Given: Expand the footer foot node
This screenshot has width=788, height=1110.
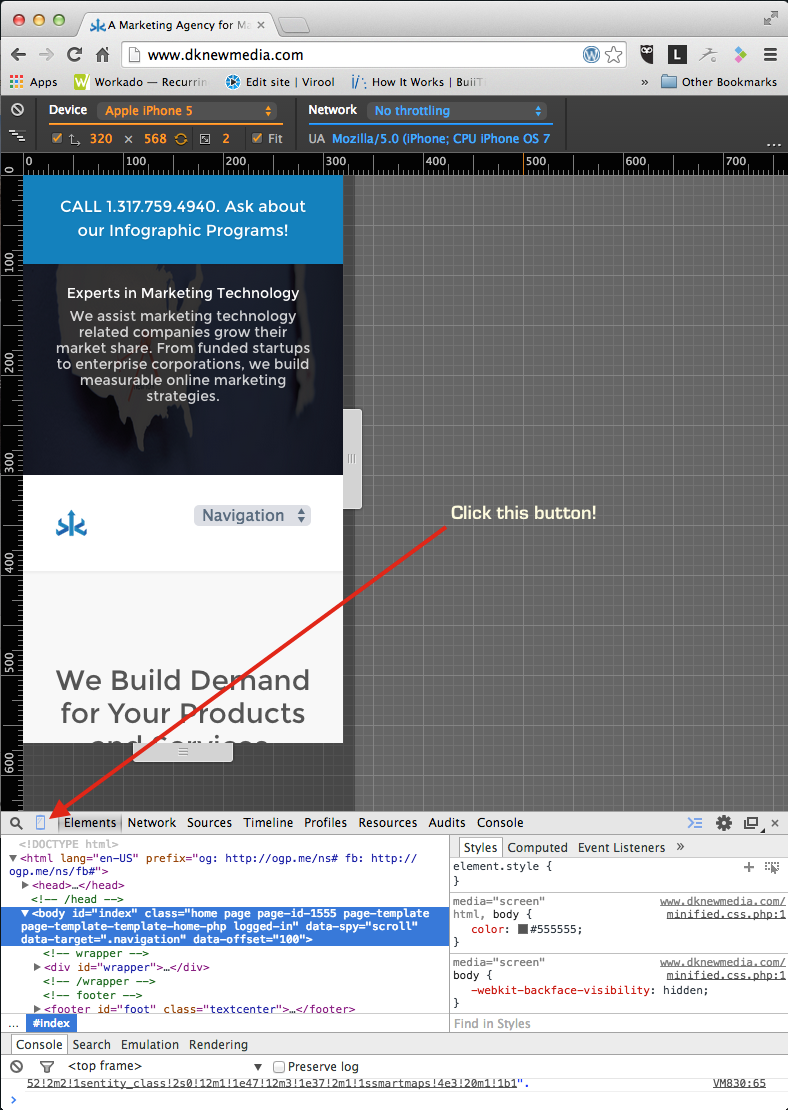Looking at the screenshot, I should [37, 1009].
